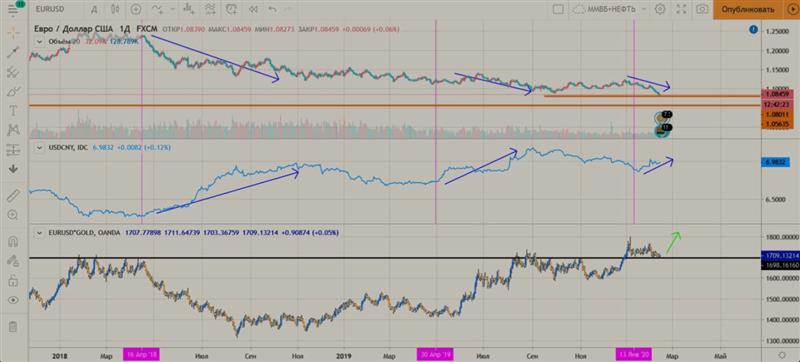This screenshot has width=800, height=362.
Task: Click the compare or add symbol button
Action: click(136, 9)
